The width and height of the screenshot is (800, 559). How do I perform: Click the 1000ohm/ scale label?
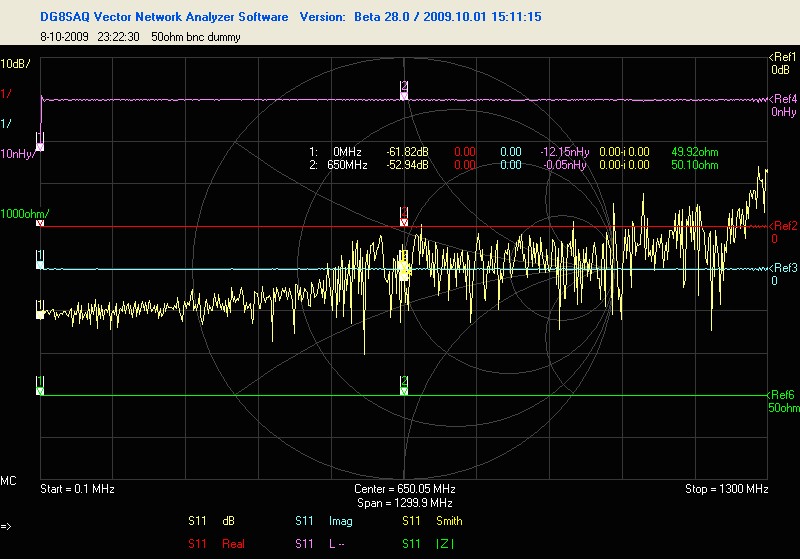[25, 214]
